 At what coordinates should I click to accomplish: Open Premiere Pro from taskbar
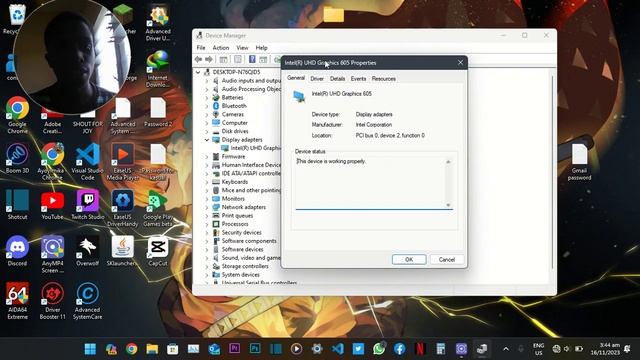click(235, 349)
